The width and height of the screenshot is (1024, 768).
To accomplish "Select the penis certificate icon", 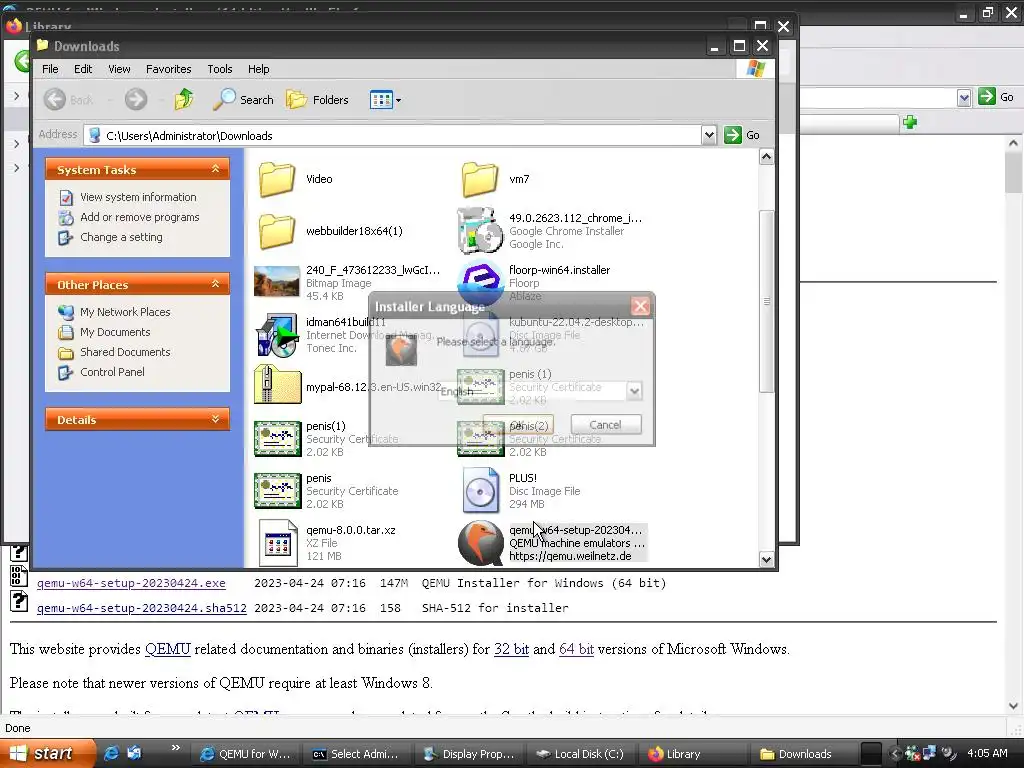I will [277, 490].
